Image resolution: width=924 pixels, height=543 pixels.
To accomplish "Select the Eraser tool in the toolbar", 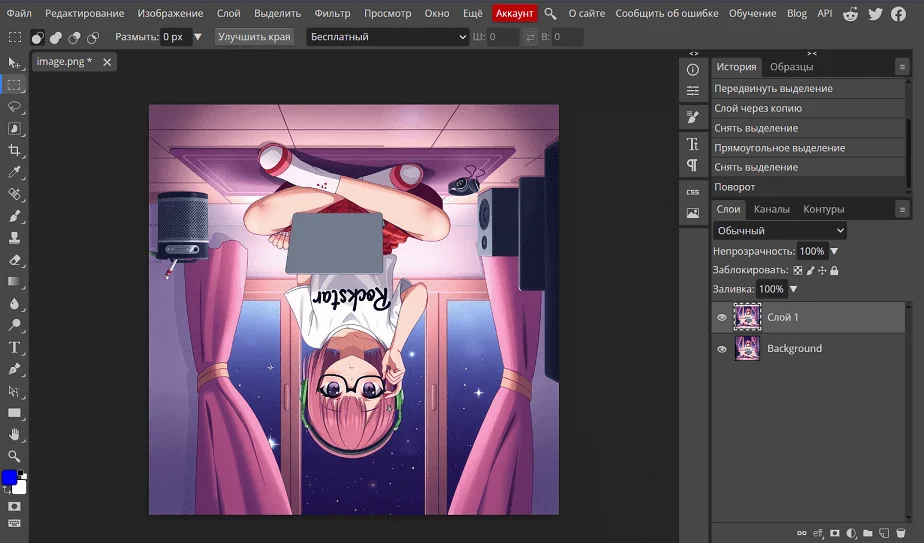I will point(14,260).
